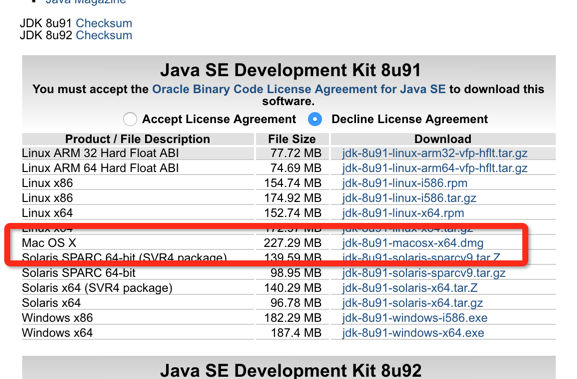Click Linux ARM 64 Hard Float ABI row label
The height and width of the screenshot is (379, 577).
[100, 168]
